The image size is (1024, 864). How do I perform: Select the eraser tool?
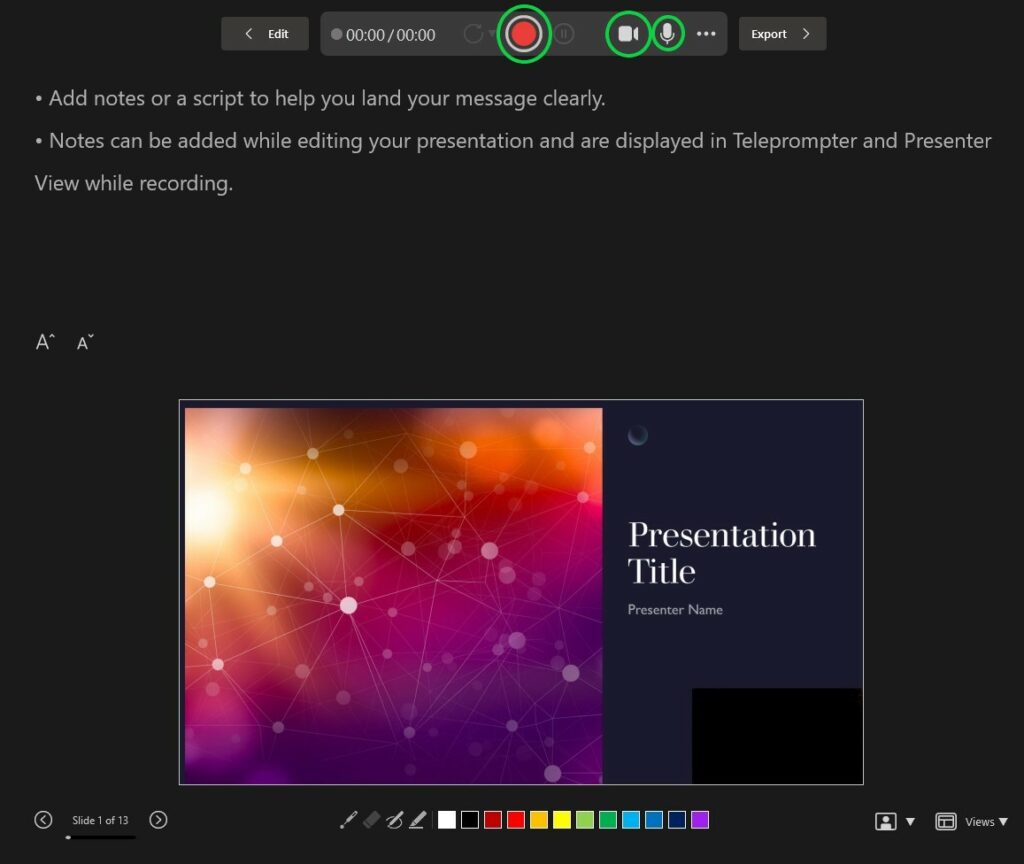click(372, 820)
